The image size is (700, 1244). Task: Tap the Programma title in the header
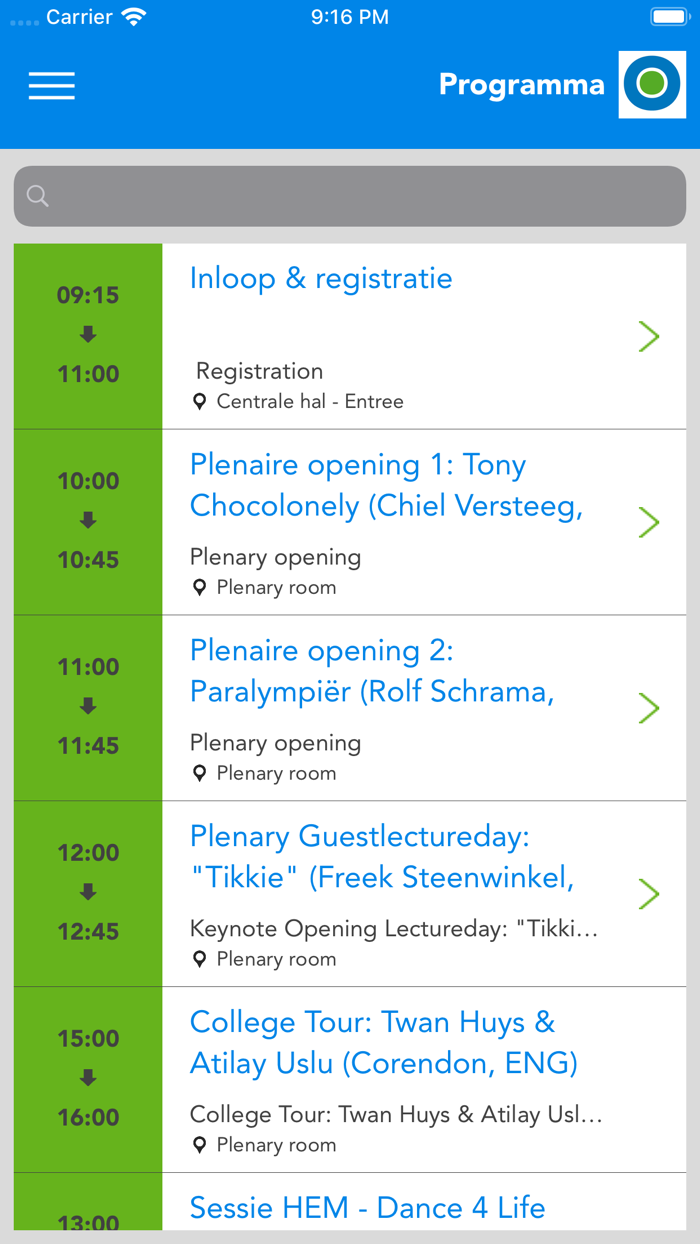coord(521,86)
